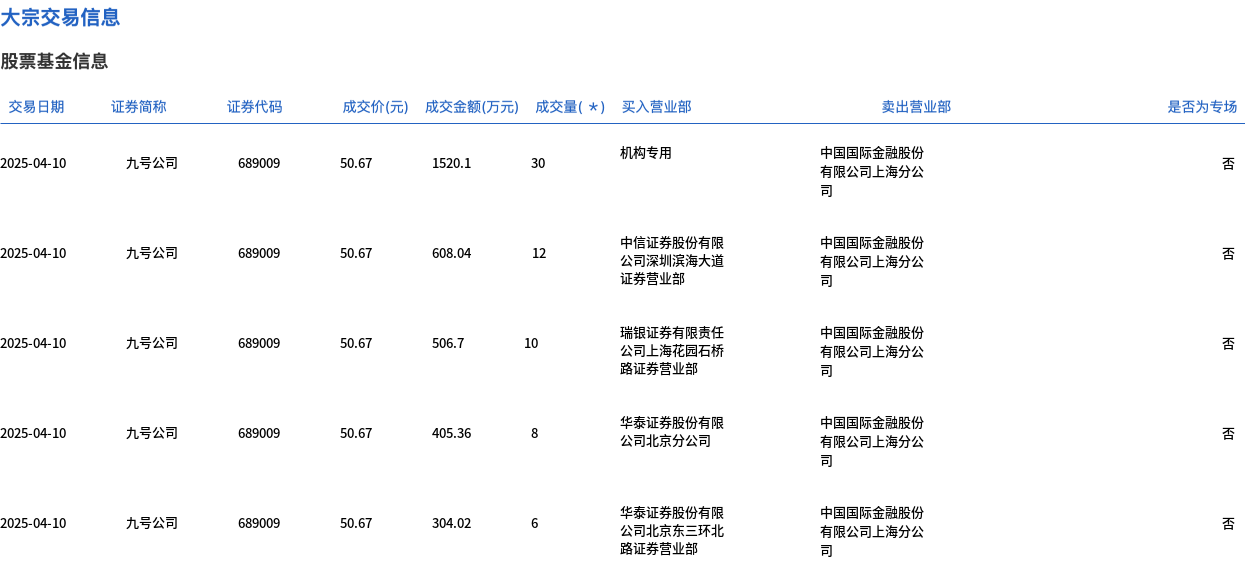Click price 50.67 in the 608.04 row

click(x=356, y=253)
